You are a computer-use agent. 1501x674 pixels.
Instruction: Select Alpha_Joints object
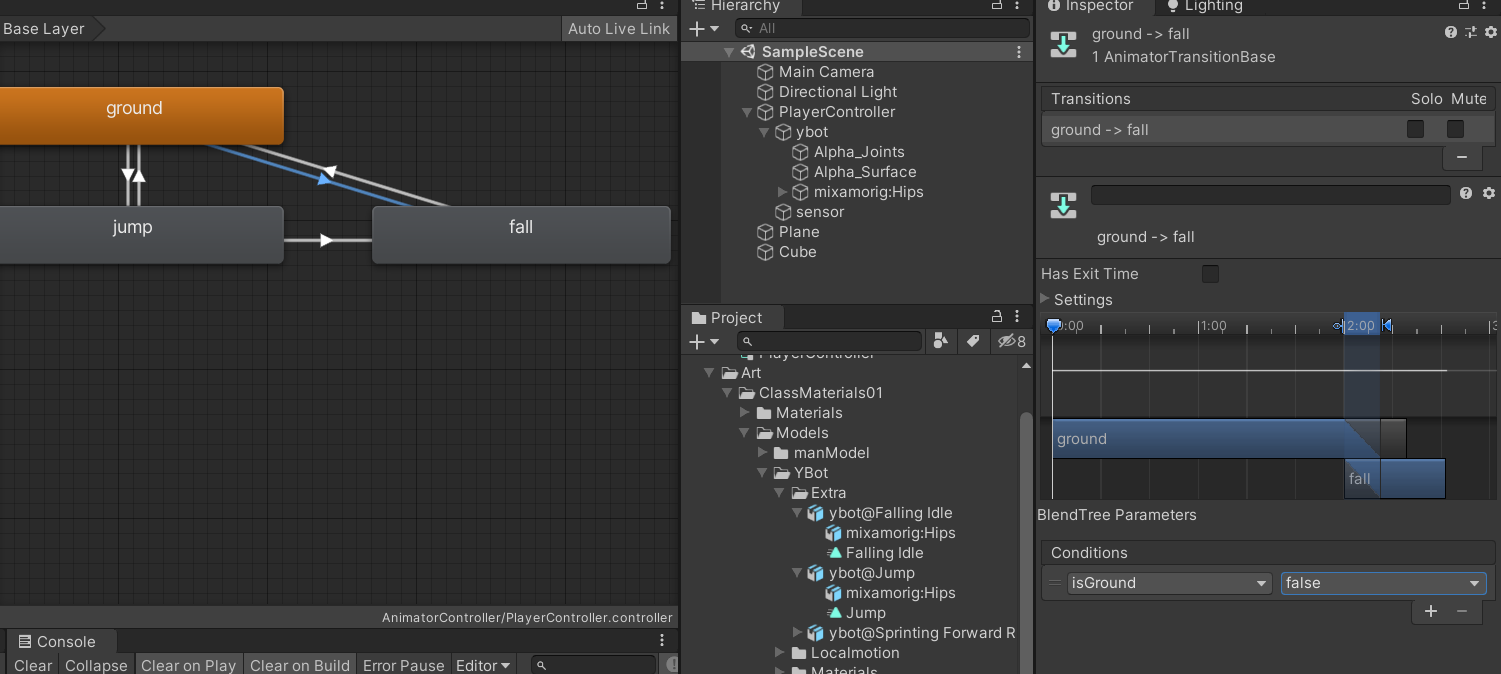[x=859, y=152]
